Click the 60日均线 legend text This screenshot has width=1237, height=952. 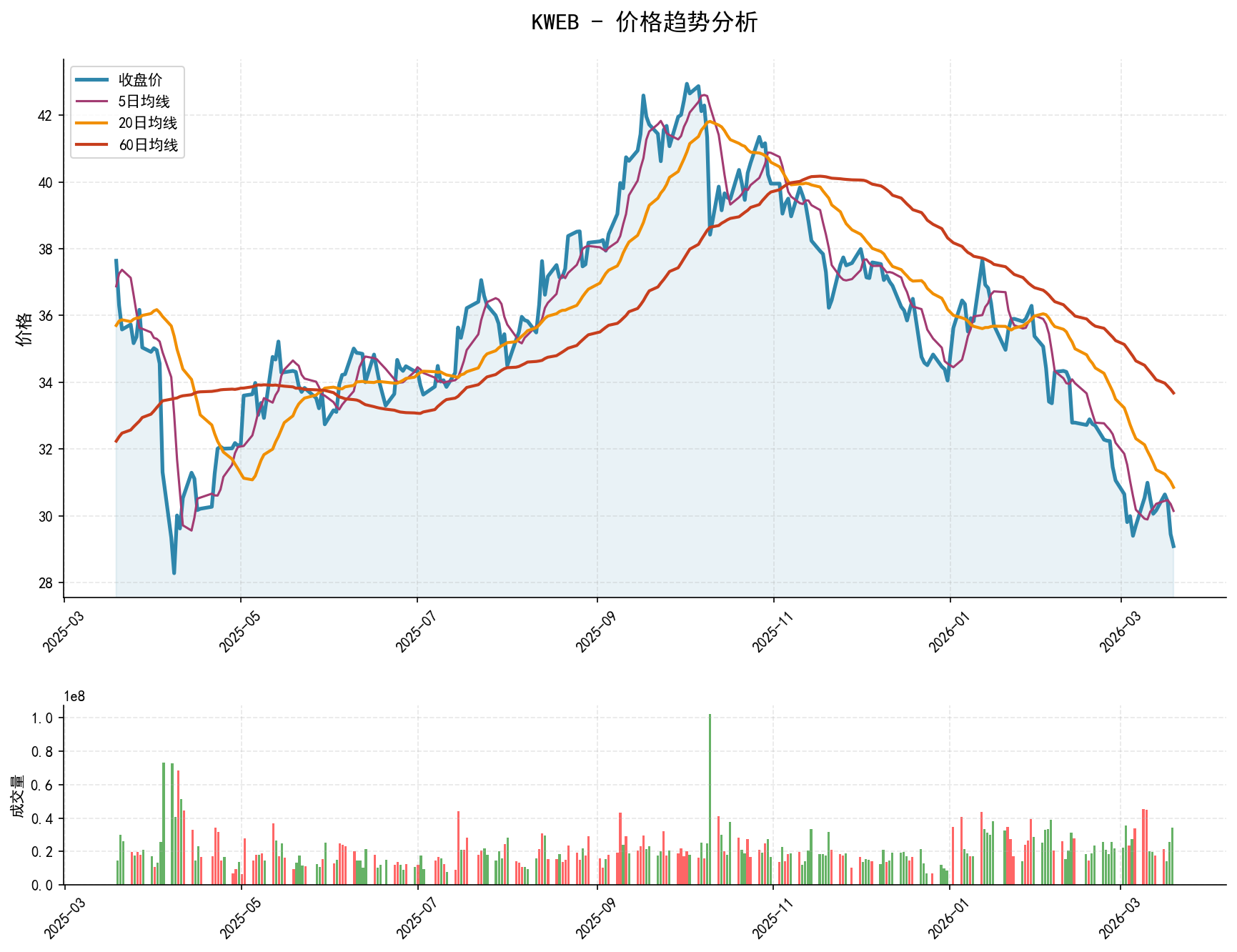(x=146, y=145)
